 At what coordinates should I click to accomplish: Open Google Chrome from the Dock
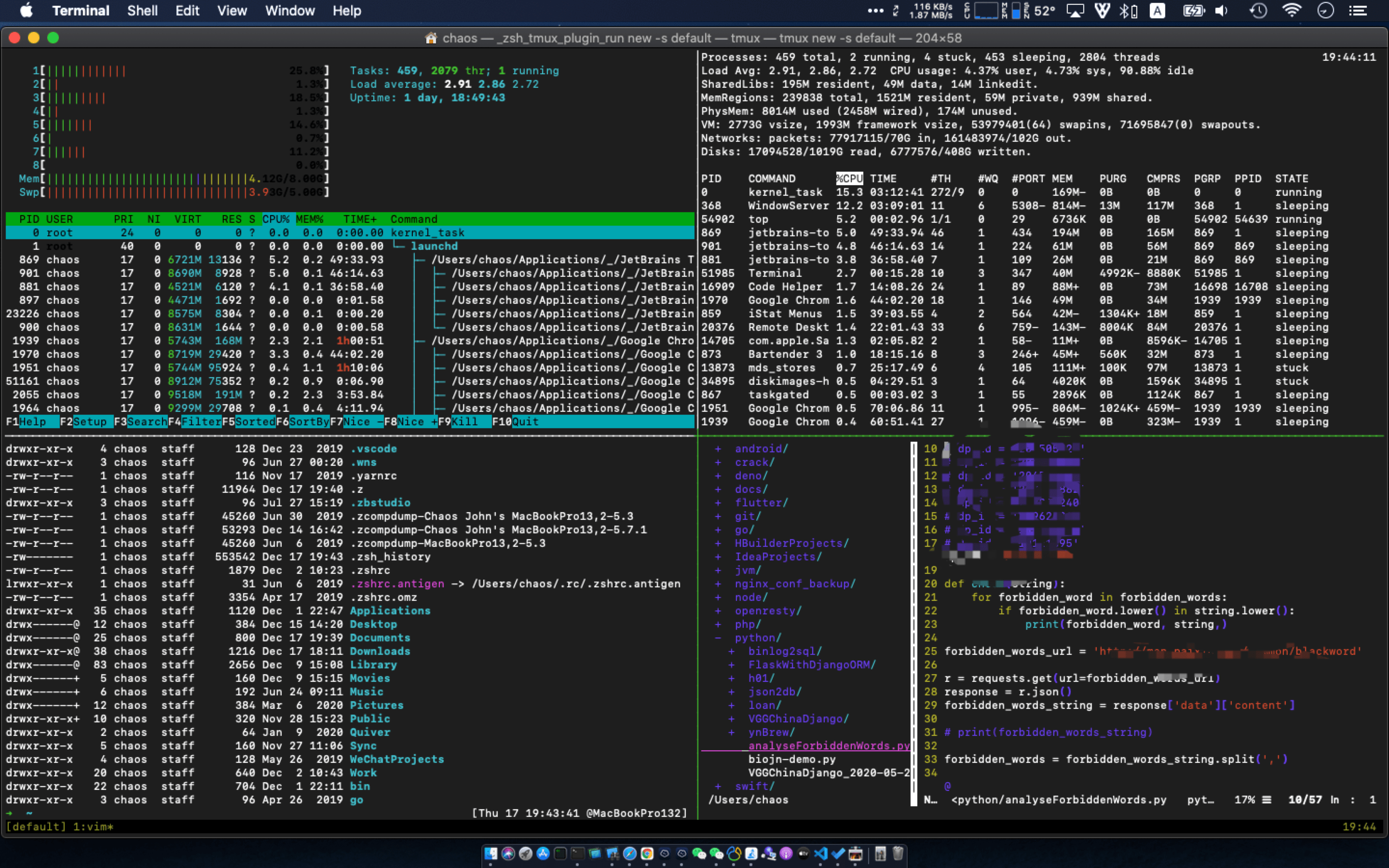pyautogui.click(x=647, y=854)
